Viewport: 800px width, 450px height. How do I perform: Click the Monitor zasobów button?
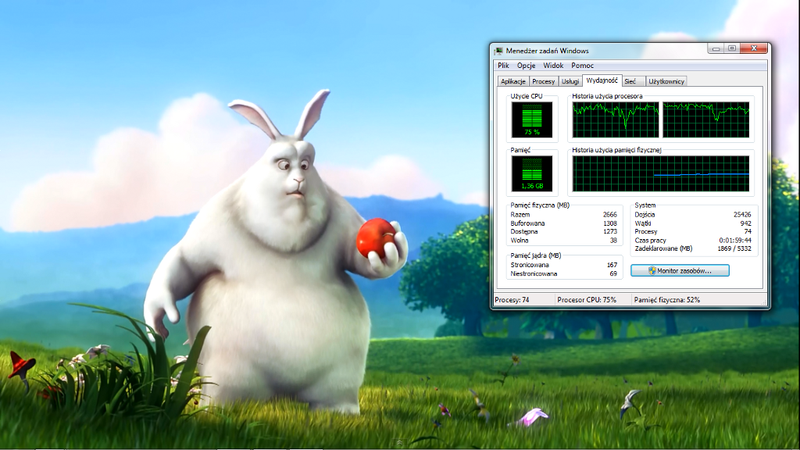coord(680,270)
